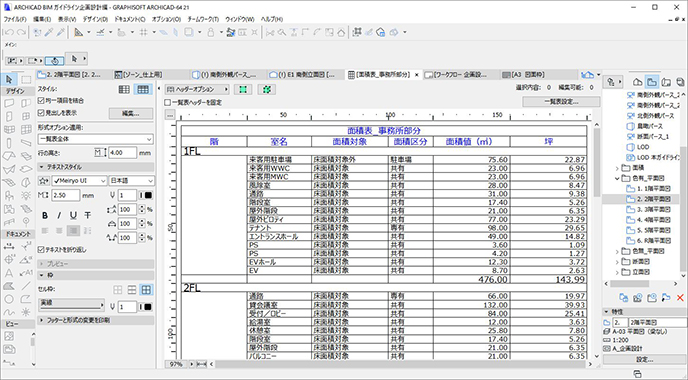Viewport: 688px width, 380px height.
Task: Click the font size 2.50 input field
Action: 66,195
